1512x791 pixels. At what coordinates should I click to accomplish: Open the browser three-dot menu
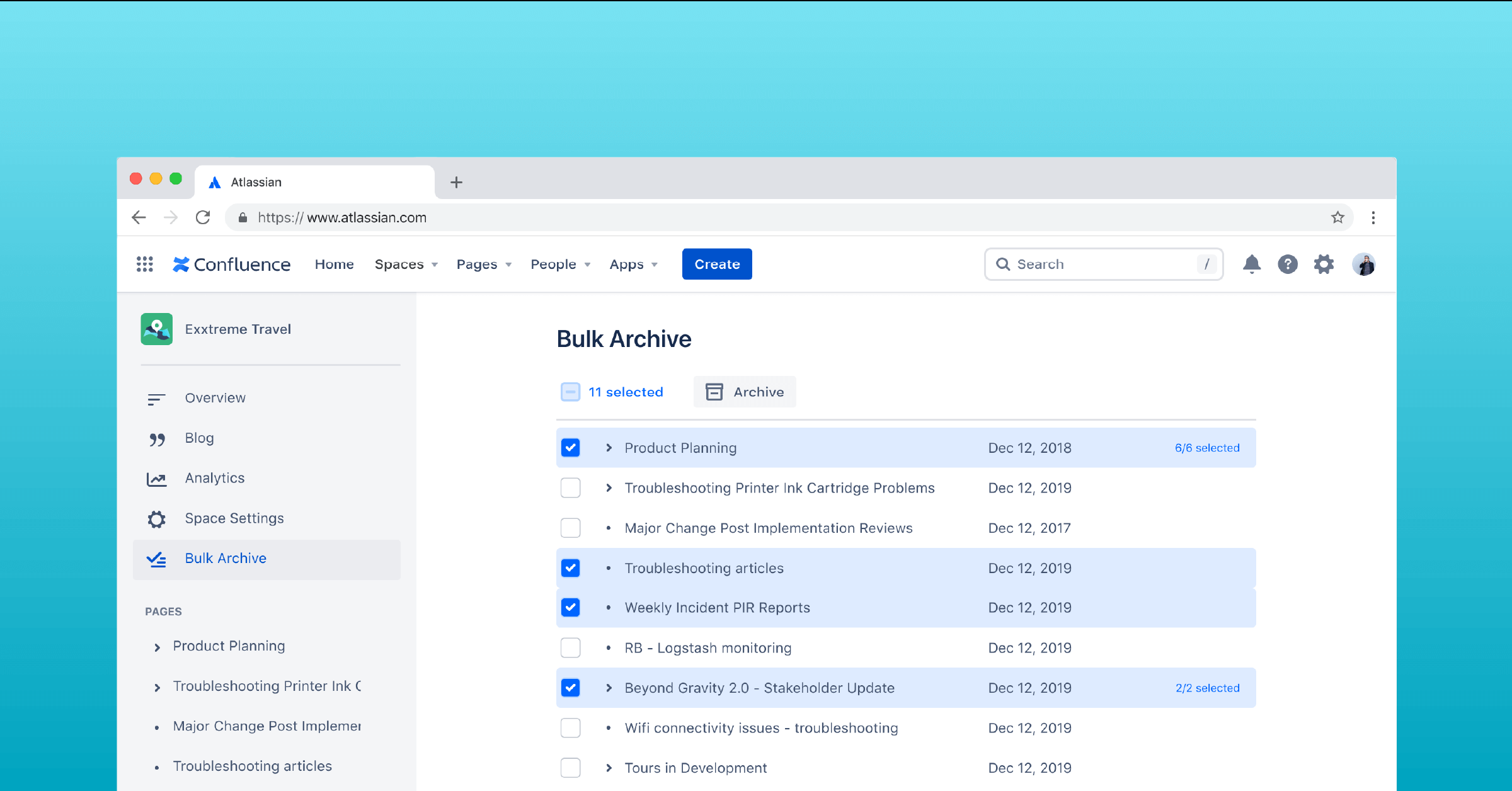1373,218
